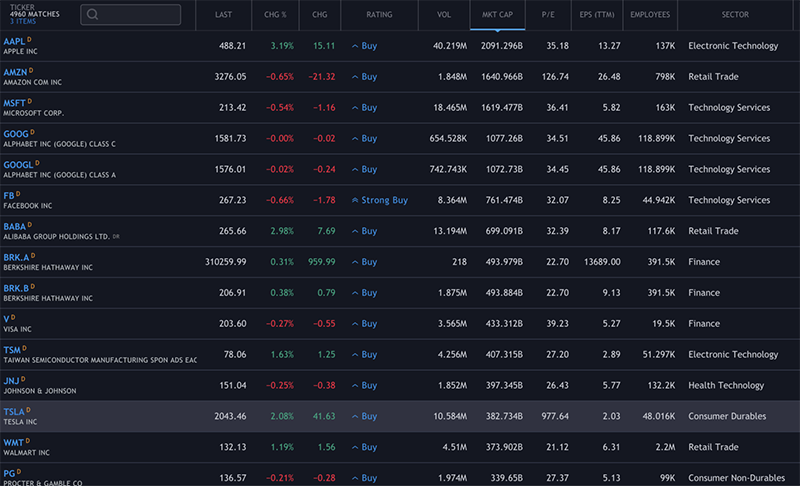This screenshot has width=800, height=486.
Task: Click the delayed-data D icon next to BABA
Action: pyautogui.click(x=30, y=224)
